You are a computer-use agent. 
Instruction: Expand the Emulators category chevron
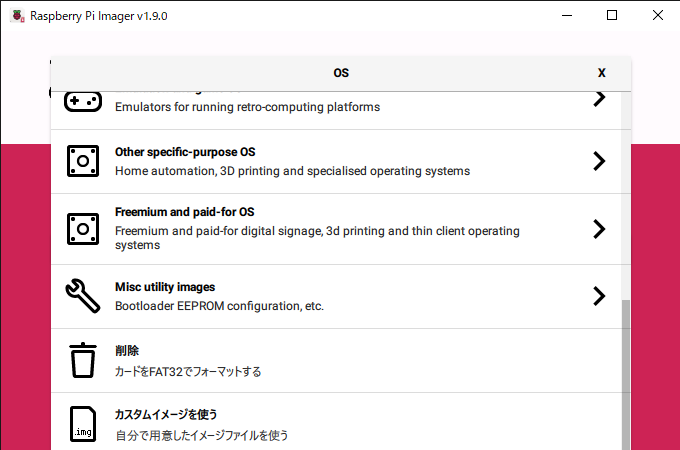(599, 99)
